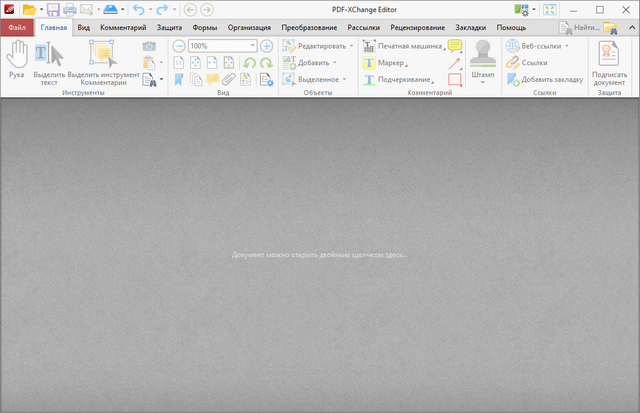
Task: Click the Stamp (Штамп) tool
Action: coord(483,60)
